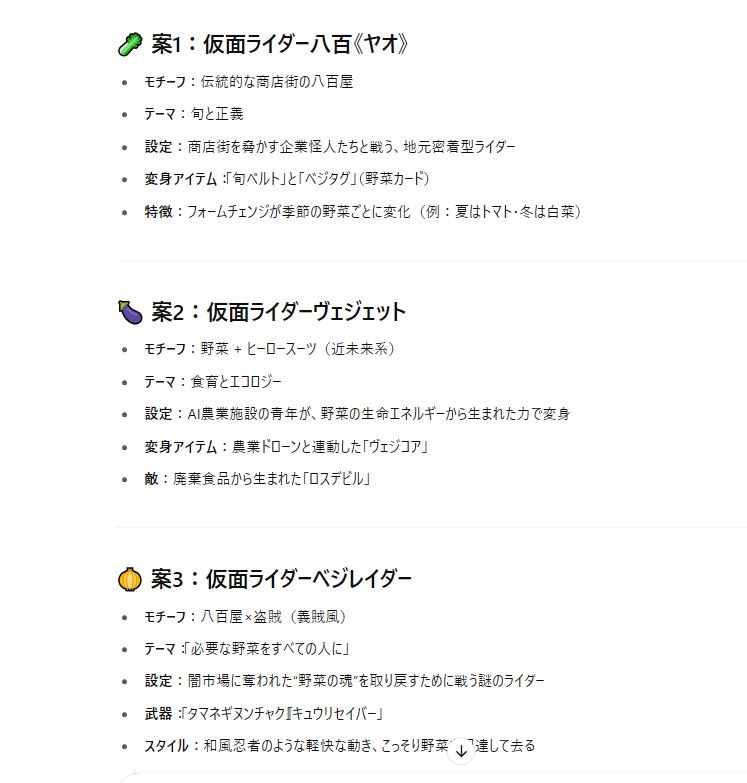Click the 設定 line about 闇市場
Image resolution: width=747 pixels, height=783 pixels.
345,681
